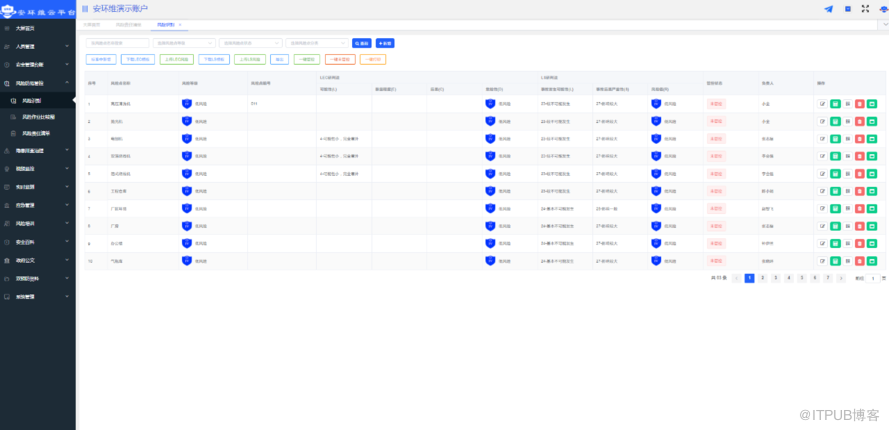The image size is (889, 430).
Task: Click the risk point name search field
Action: (x=118, y=43)
